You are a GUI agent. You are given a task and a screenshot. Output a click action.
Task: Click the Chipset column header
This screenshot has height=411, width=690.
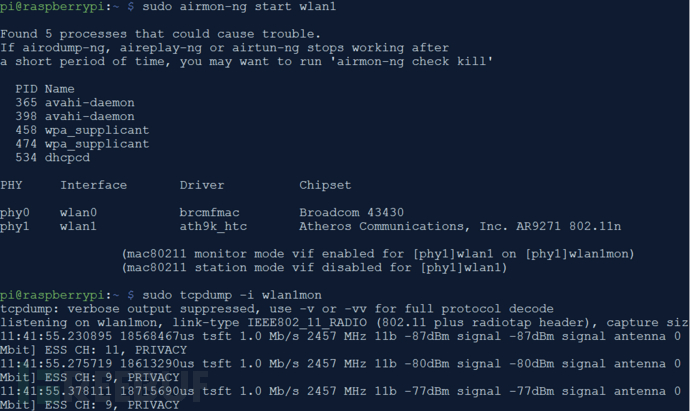(325, 185)
